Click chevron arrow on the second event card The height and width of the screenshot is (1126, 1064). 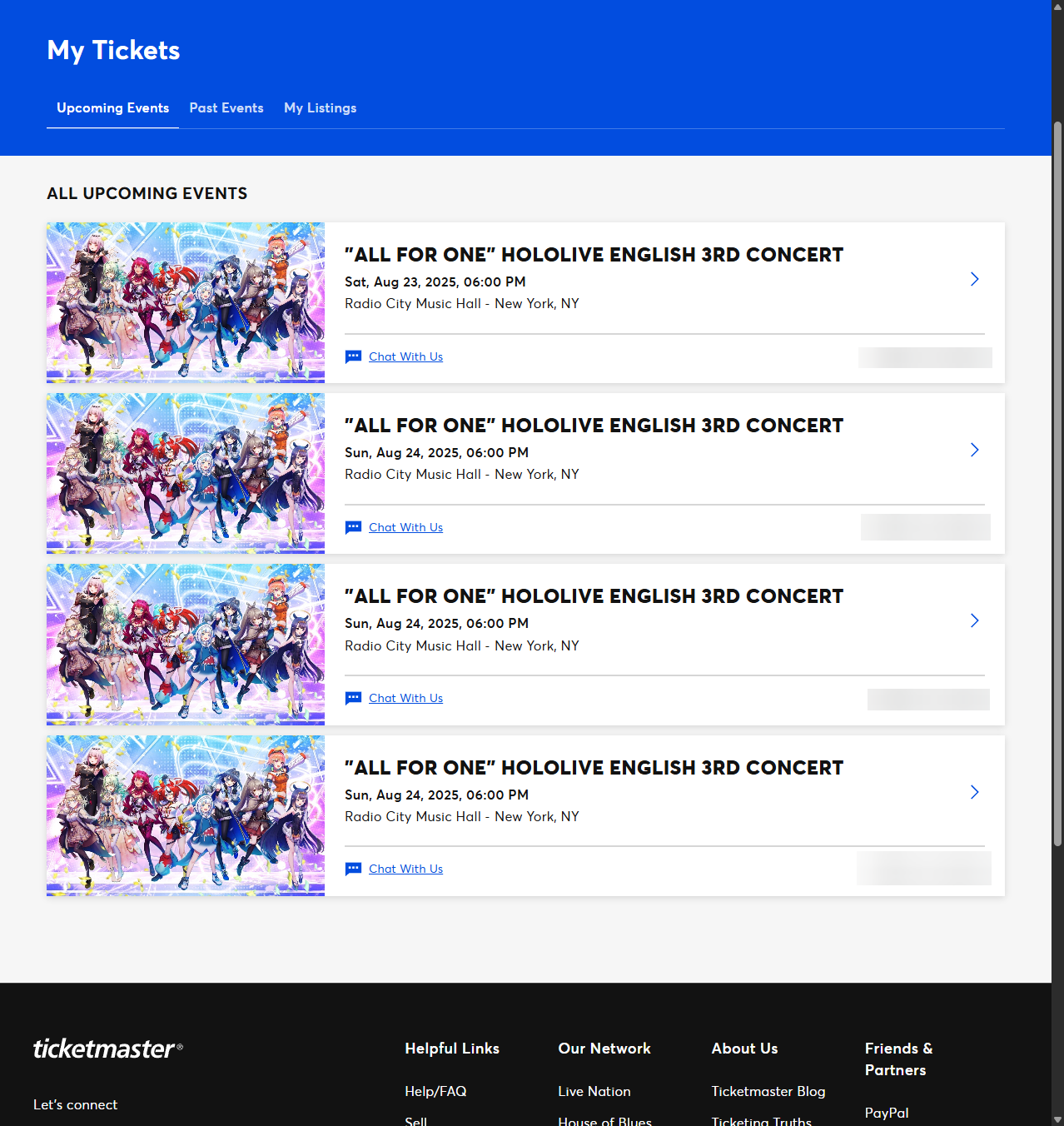[x=974, y=450]
